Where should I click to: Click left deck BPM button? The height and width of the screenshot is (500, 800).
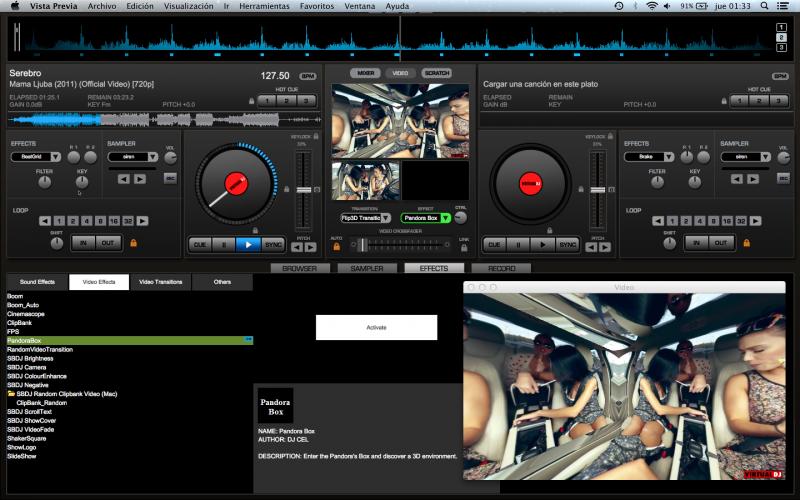308,77
